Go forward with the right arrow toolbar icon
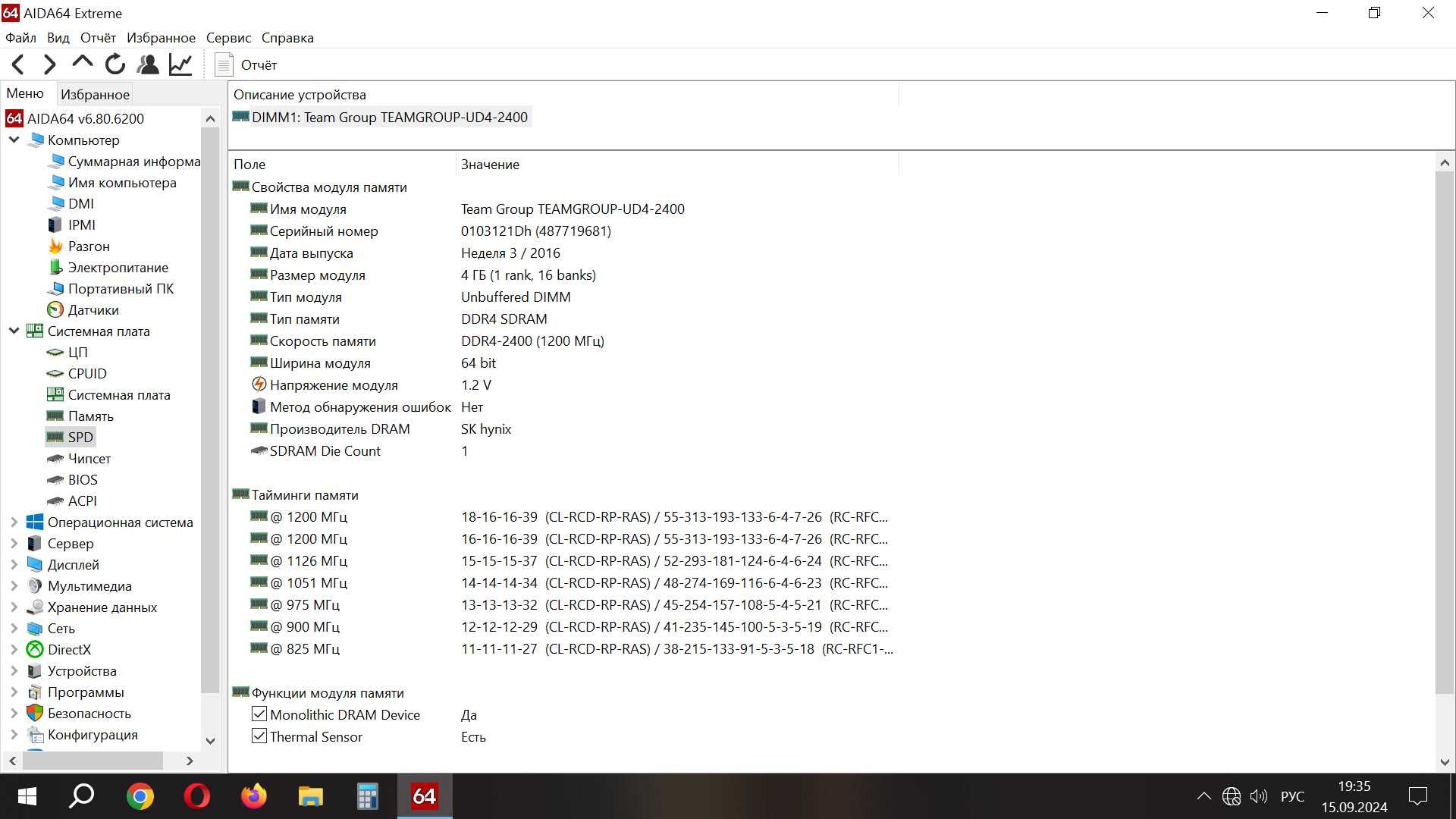This screenshot has width=1456, height=819. 49,65
